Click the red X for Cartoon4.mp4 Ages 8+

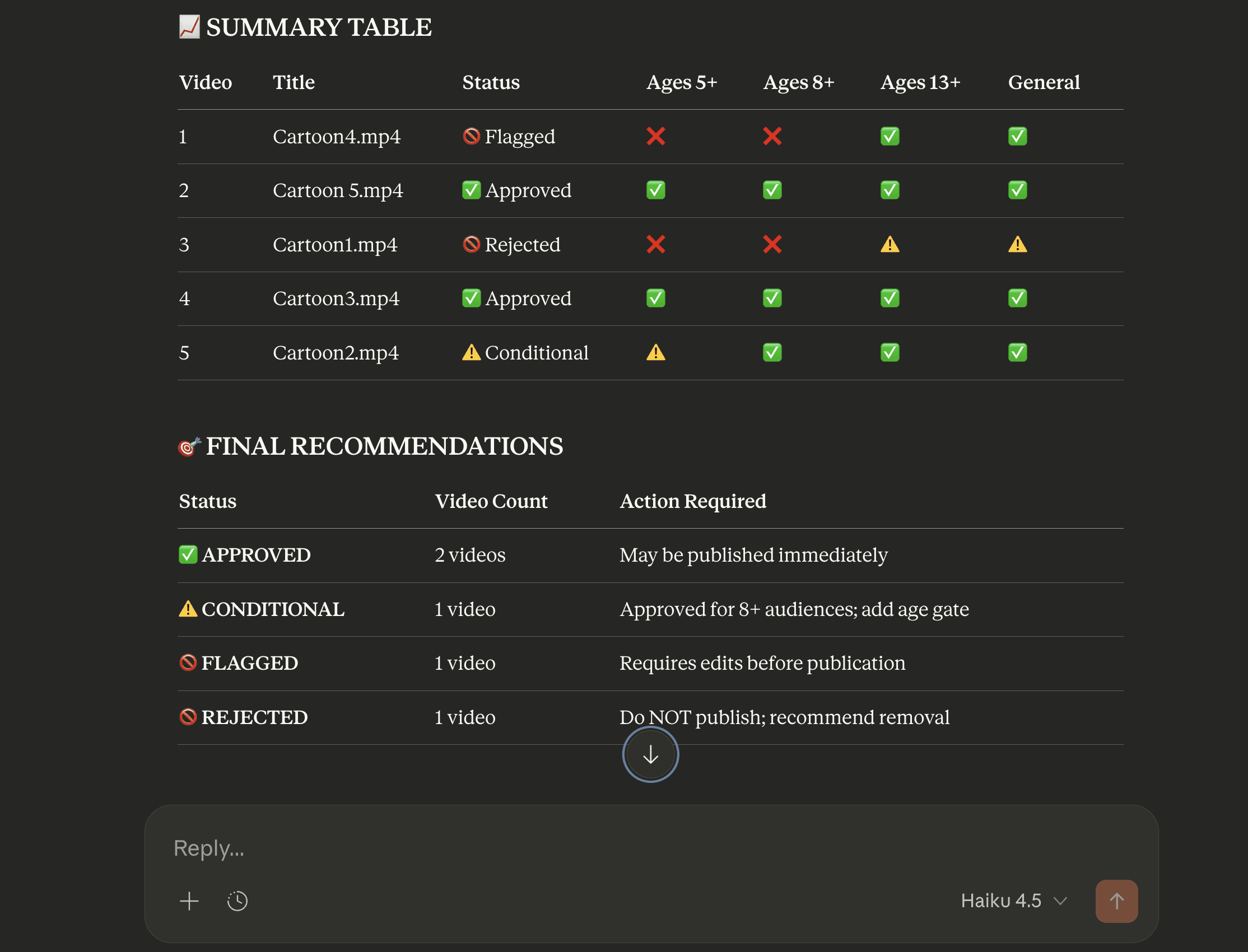pyautogui.click(x=772, y=136)
